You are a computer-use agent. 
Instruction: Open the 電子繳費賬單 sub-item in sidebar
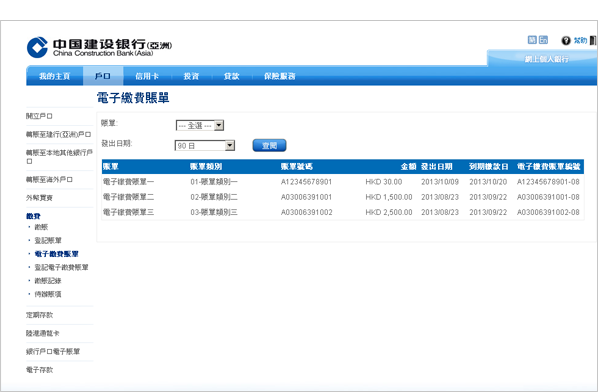pyautogui.click(x=56, y=254)
